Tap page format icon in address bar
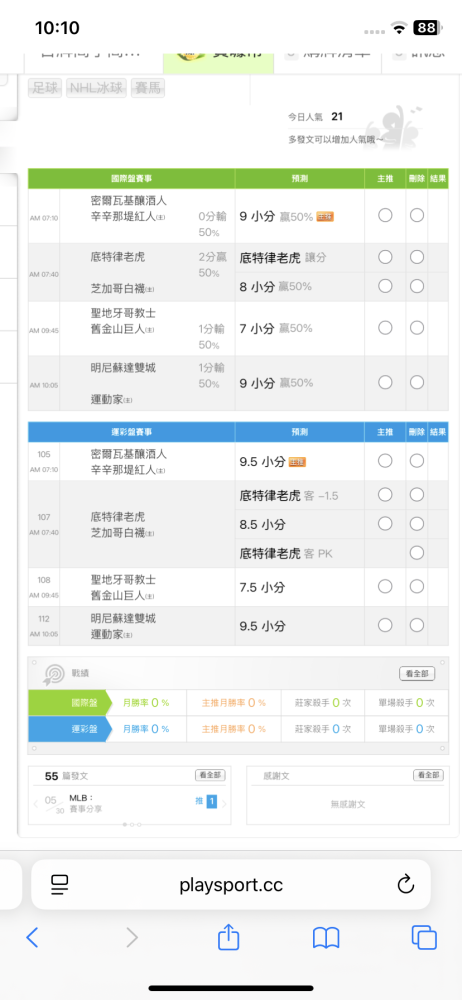 pyautogui.click(x=59, y=885)
